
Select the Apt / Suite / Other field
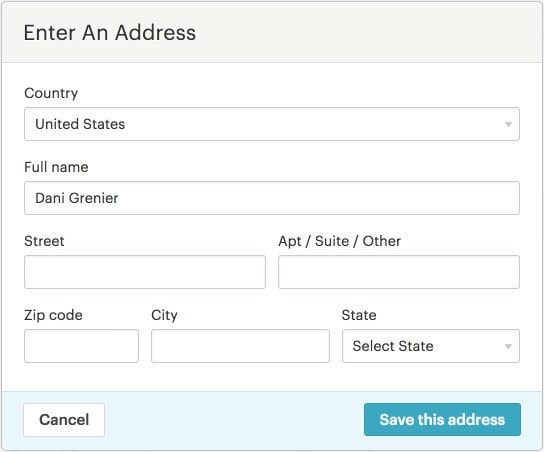(x=399, y=272)
